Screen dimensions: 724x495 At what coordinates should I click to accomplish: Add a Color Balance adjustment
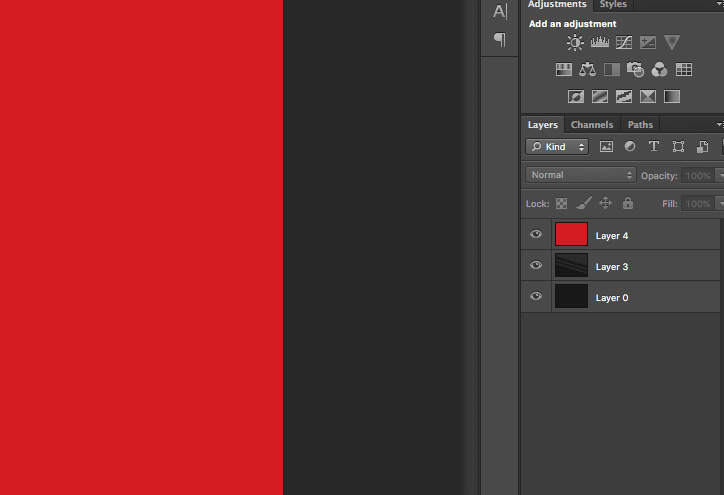(x=588, y=70)
